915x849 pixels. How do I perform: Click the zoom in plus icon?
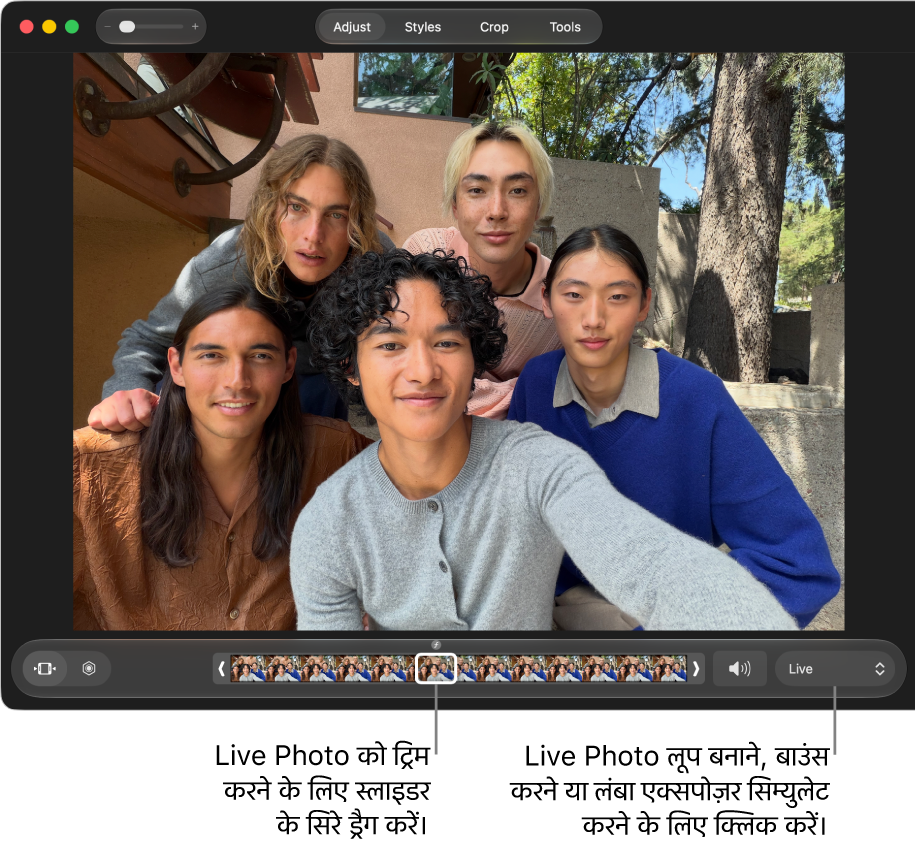click(195, 27)
